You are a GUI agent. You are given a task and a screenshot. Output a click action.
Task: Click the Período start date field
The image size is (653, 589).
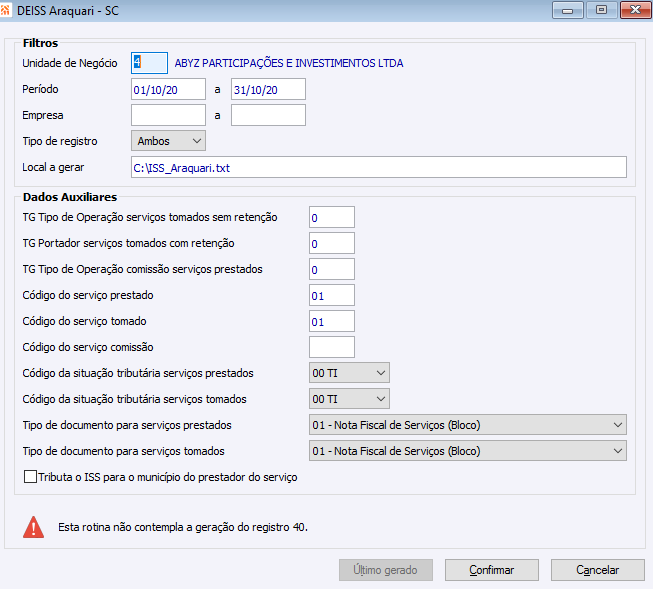tap(168, 89)
